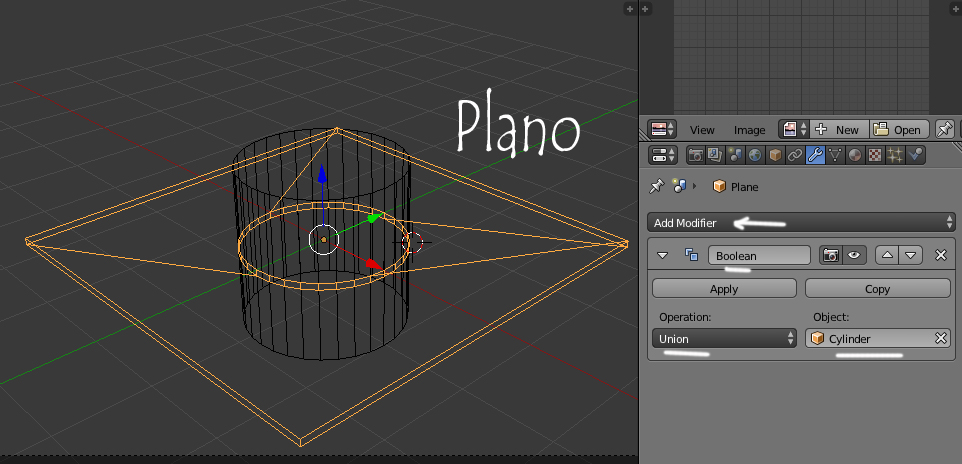Click the cube icon in the Cylinder object field

[x=817, y=339]
